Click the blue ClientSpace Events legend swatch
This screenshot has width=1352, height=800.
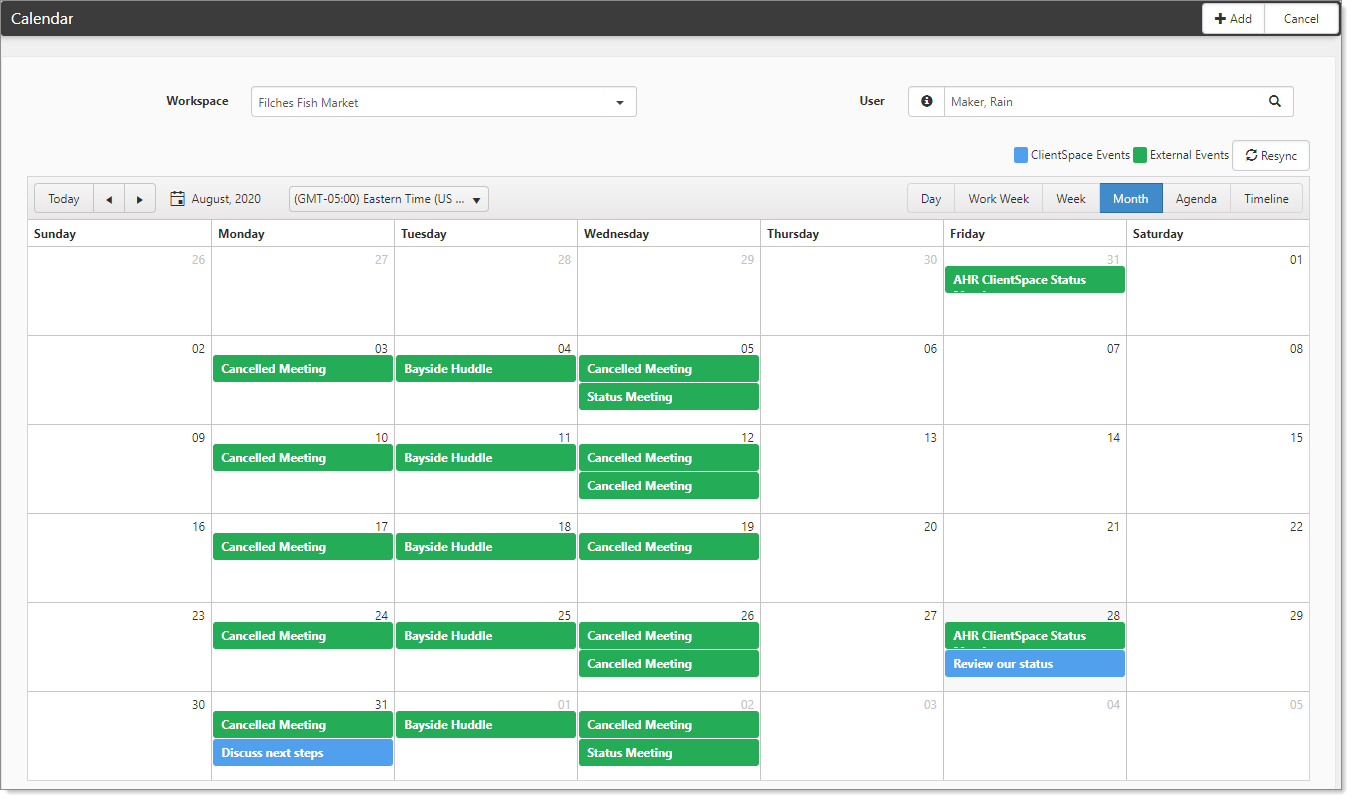pos(1020,155)
